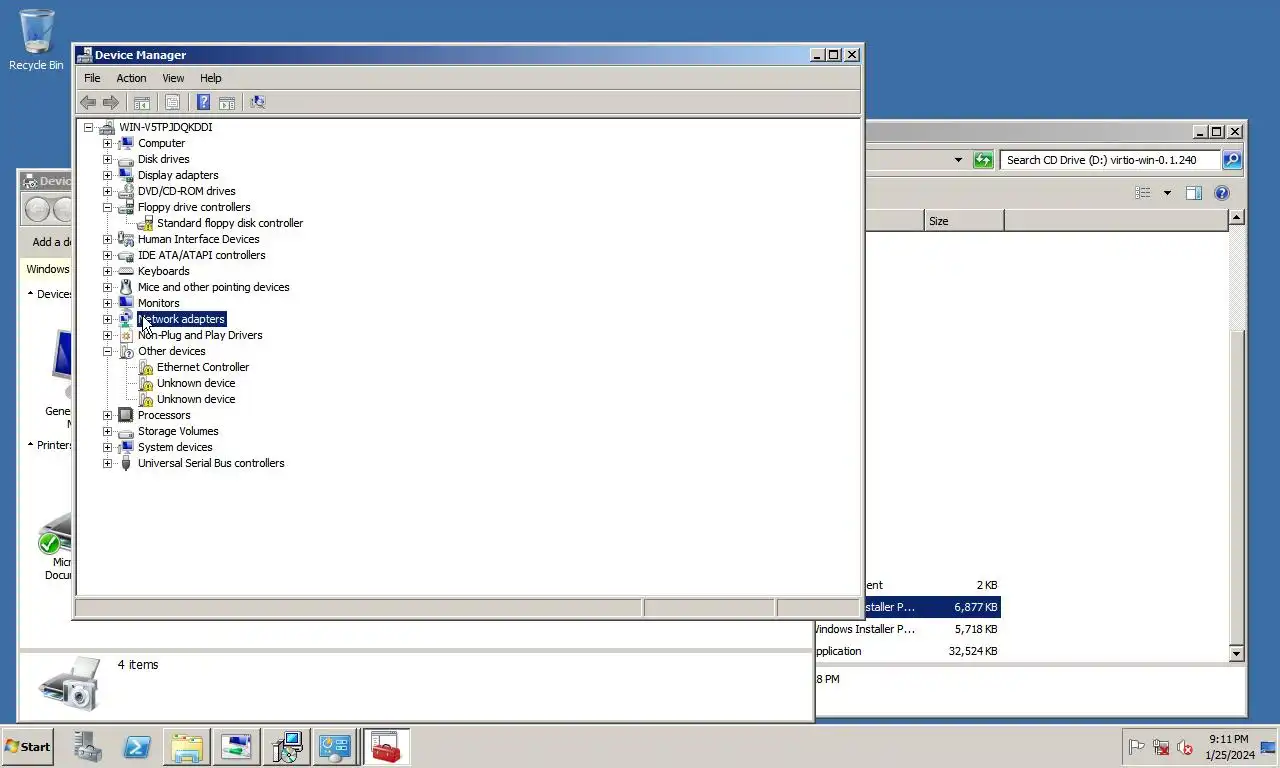Click the Ethernet Controller warning icon
The image size is (1280, 768).
[x=146, y=367]
